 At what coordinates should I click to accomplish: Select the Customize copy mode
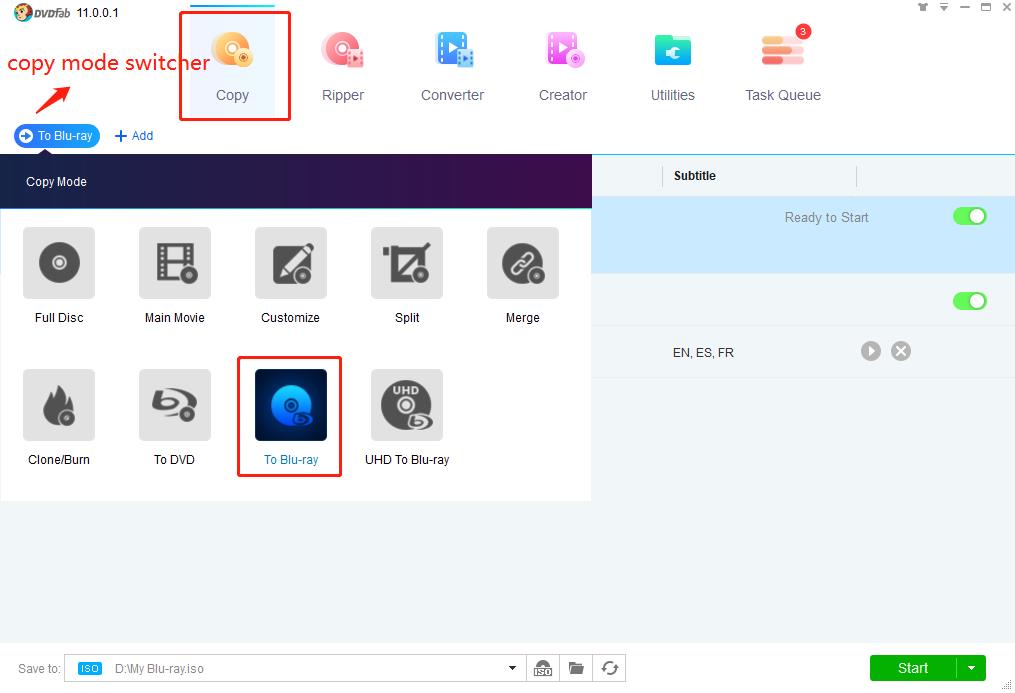291,276
